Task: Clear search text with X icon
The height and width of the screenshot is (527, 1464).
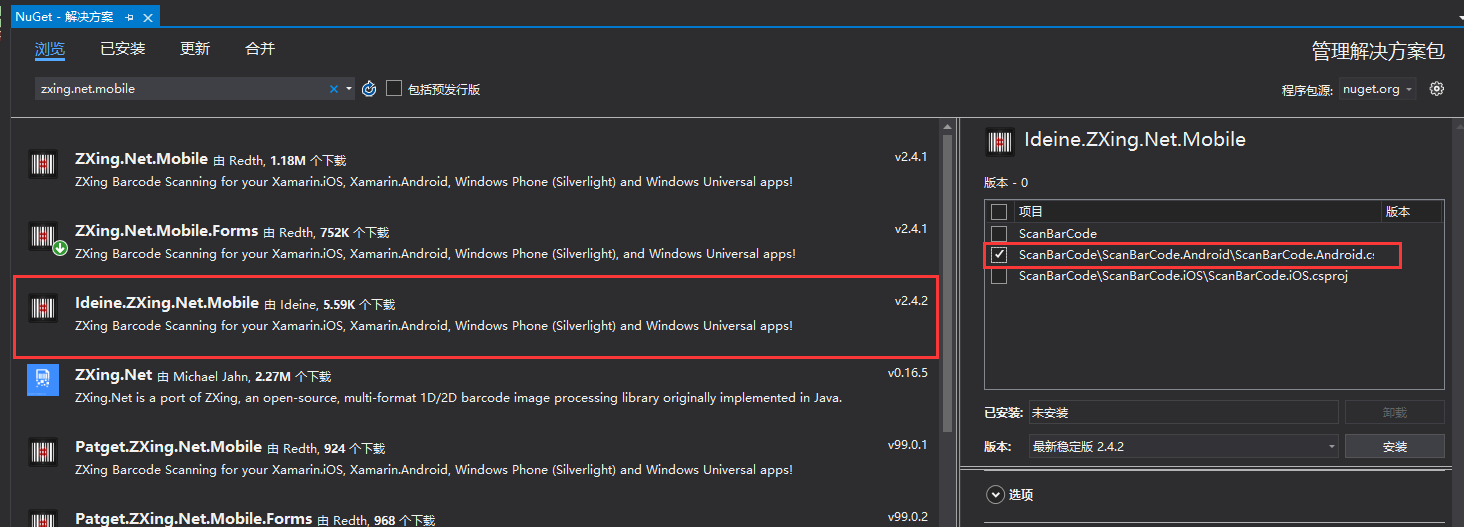Action: pyautogui.click(x=334, y=89)
